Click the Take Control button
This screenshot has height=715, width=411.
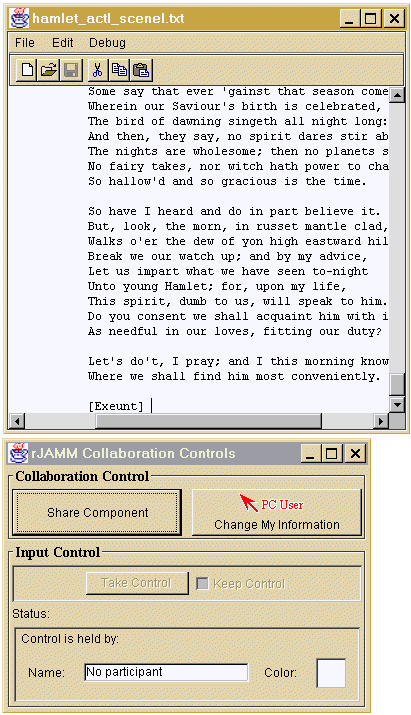pyautogui.click(x=137, y=583)
